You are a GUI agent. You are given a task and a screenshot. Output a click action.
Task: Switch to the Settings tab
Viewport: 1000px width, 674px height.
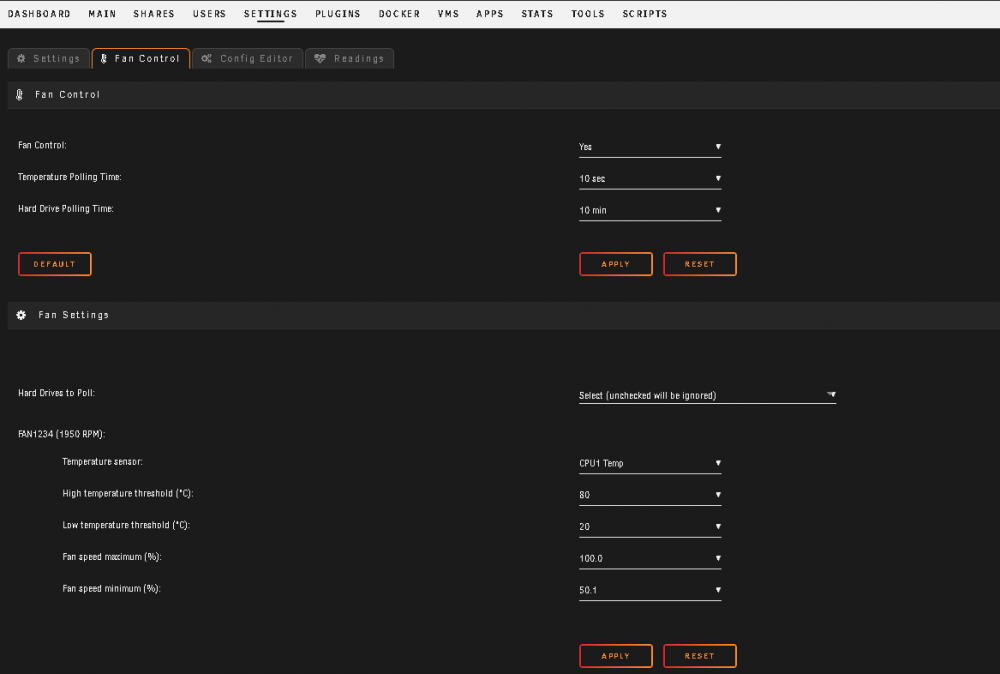tap(48, 59)
